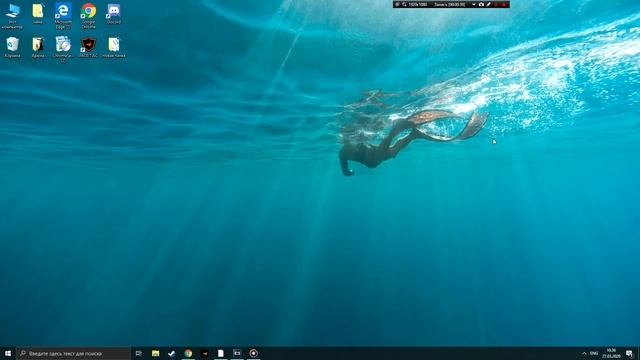
Task: Open the white document app in the taskbar
Action: [x=221, y=353]
